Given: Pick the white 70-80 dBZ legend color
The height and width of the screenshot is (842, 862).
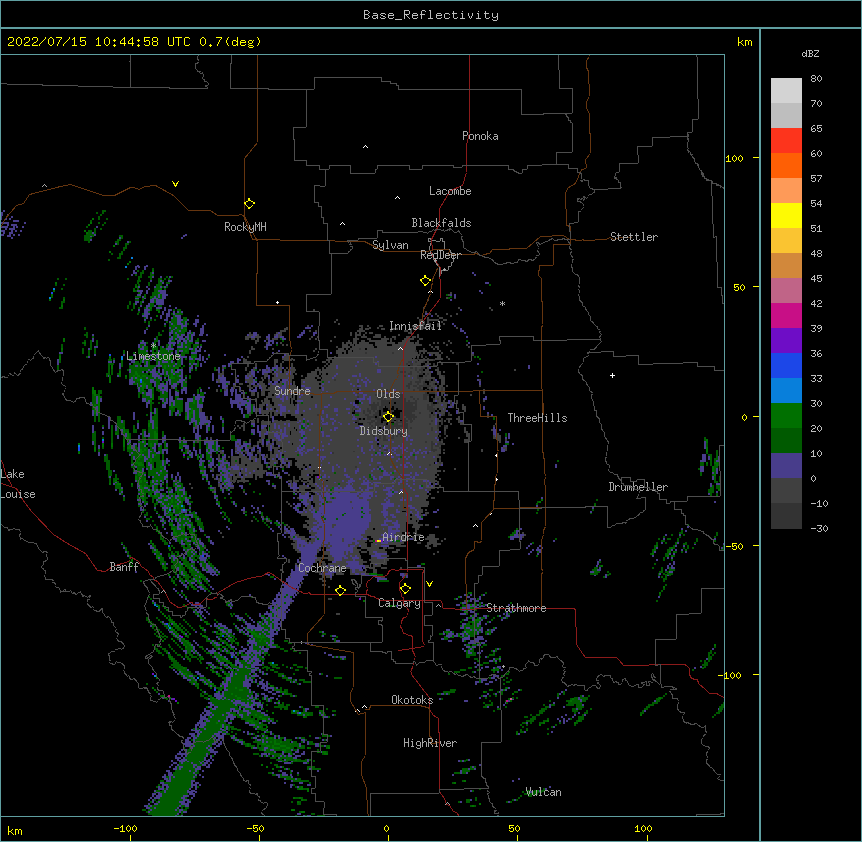Looking at the screenshot, I should pos(786,91).
